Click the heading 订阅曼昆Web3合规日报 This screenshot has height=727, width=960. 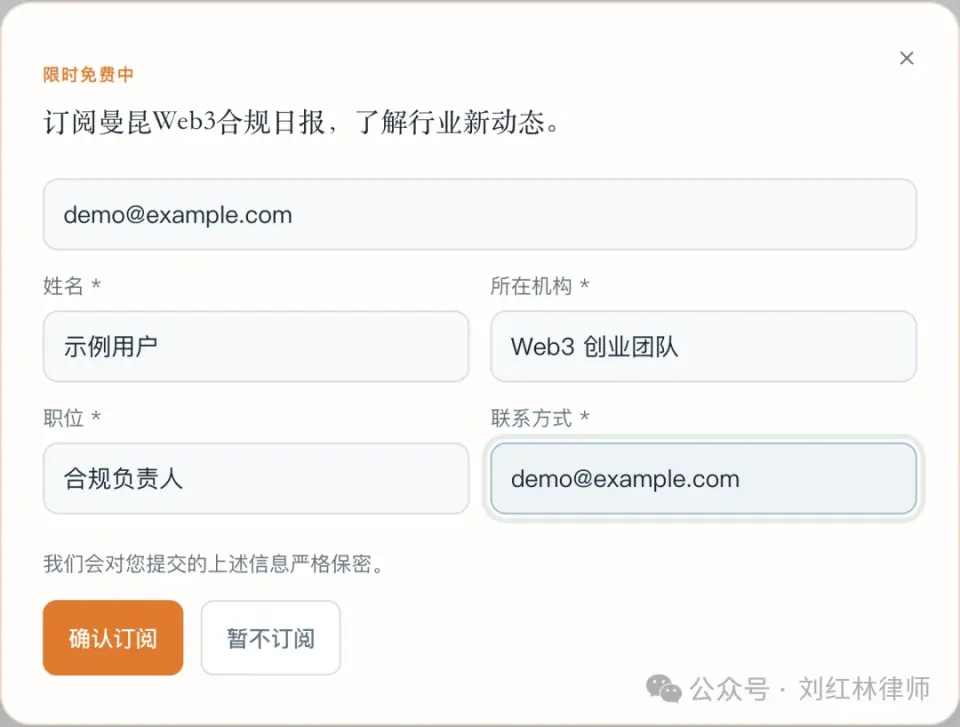(184, 122)
